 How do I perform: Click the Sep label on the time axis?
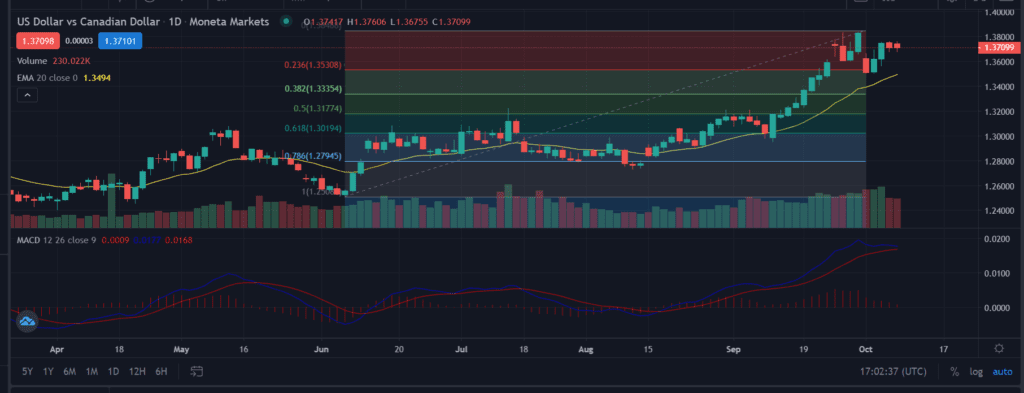click(734, 349)
